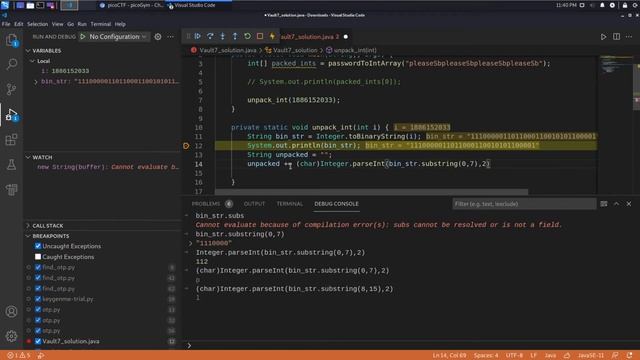Open the Extensions view
The height and width of the screenshot is (360, 640).
(11, 140)
